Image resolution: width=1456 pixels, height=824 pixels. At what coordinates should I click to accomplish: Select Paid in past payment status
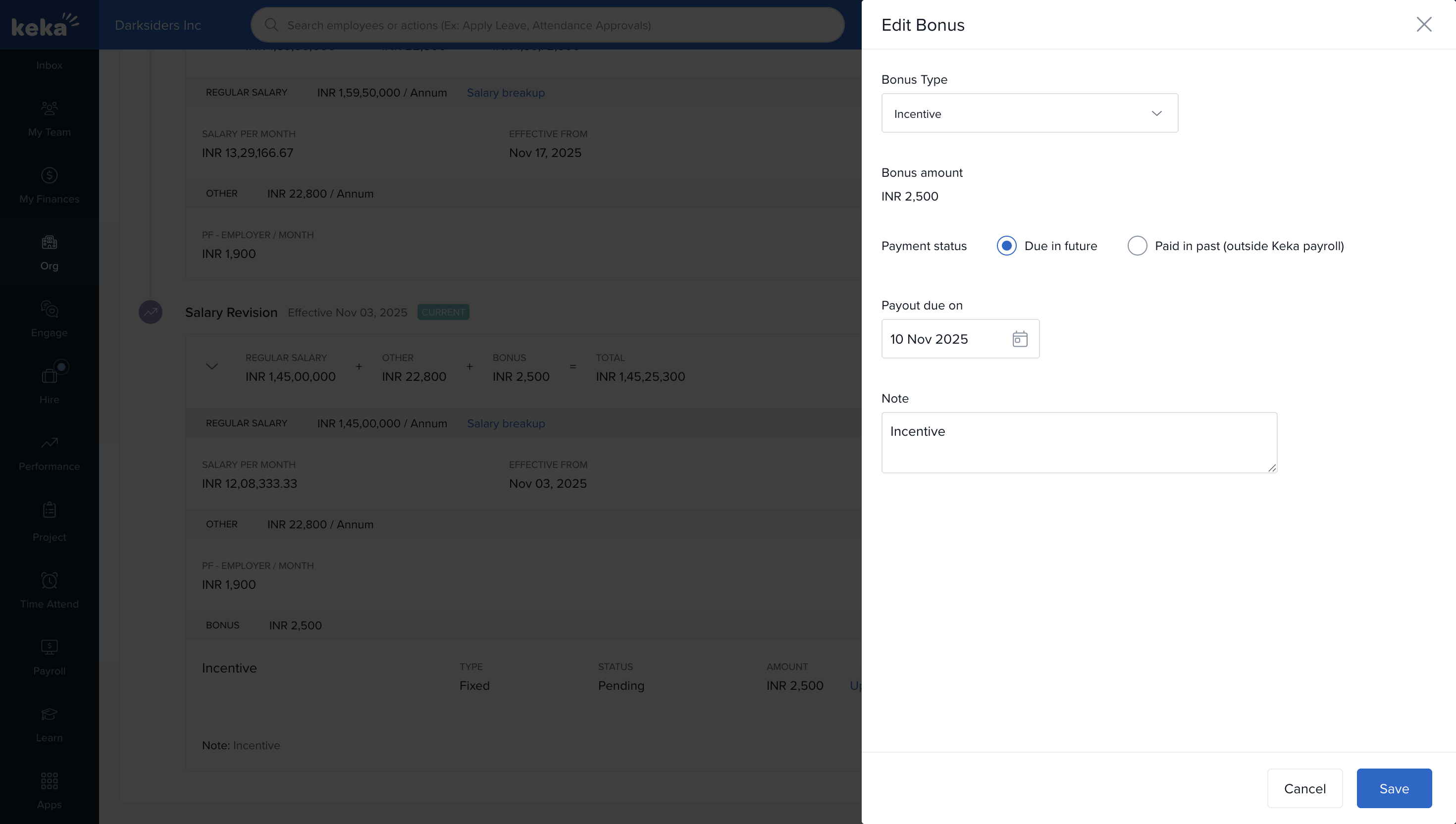point(1137,246)
